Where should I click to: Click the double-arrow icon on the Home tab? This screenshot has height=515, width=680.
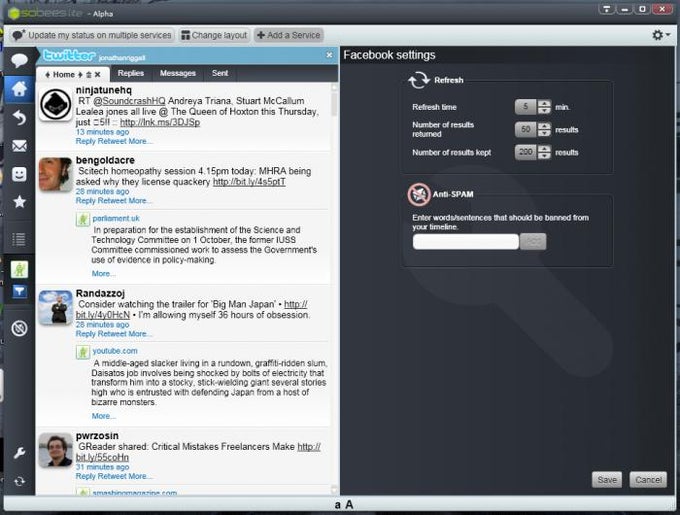[x=88, y=75]
